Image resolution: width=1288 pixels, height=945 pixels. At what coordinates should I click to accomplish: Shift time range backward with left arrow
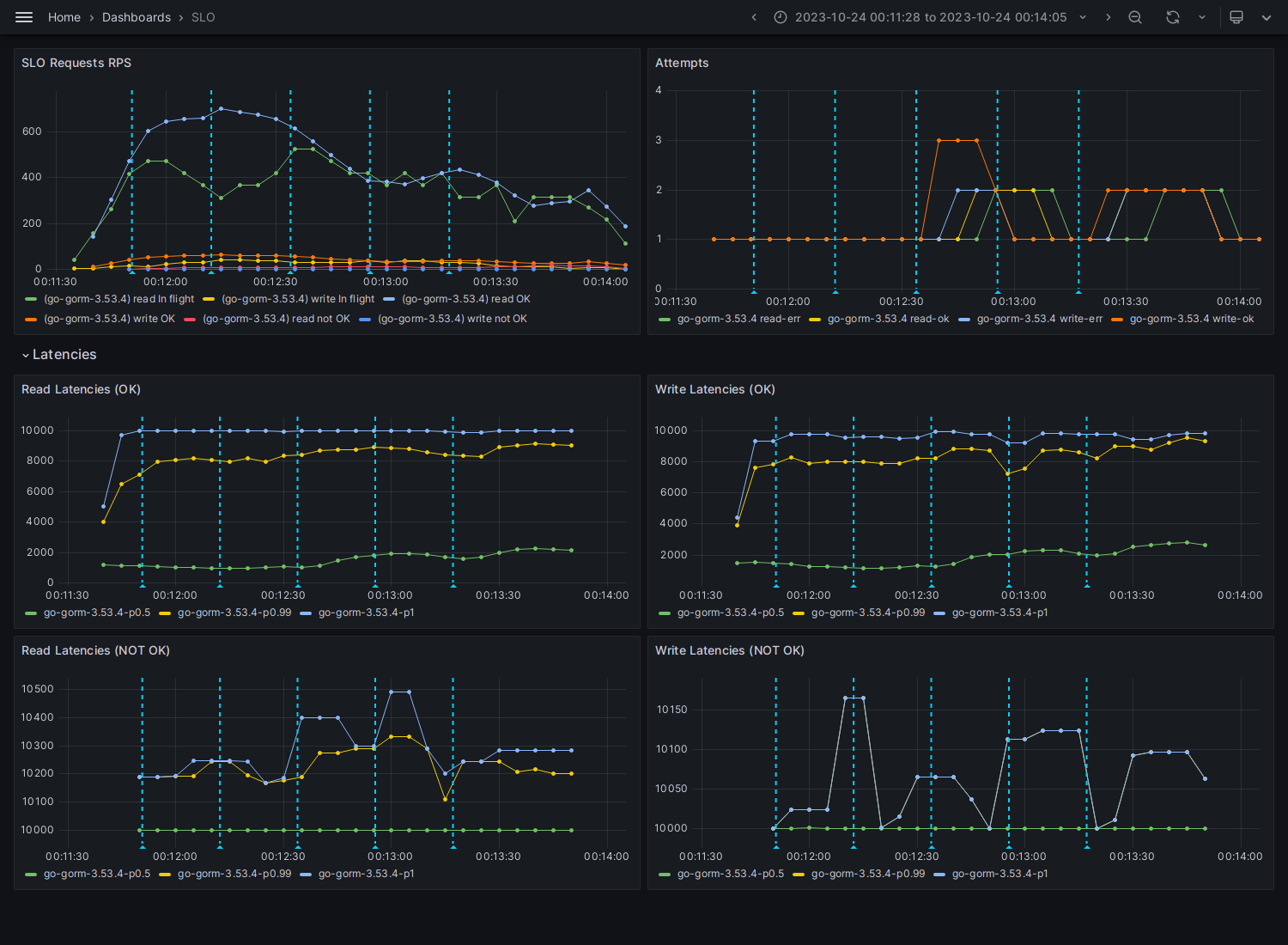(754, 17)
